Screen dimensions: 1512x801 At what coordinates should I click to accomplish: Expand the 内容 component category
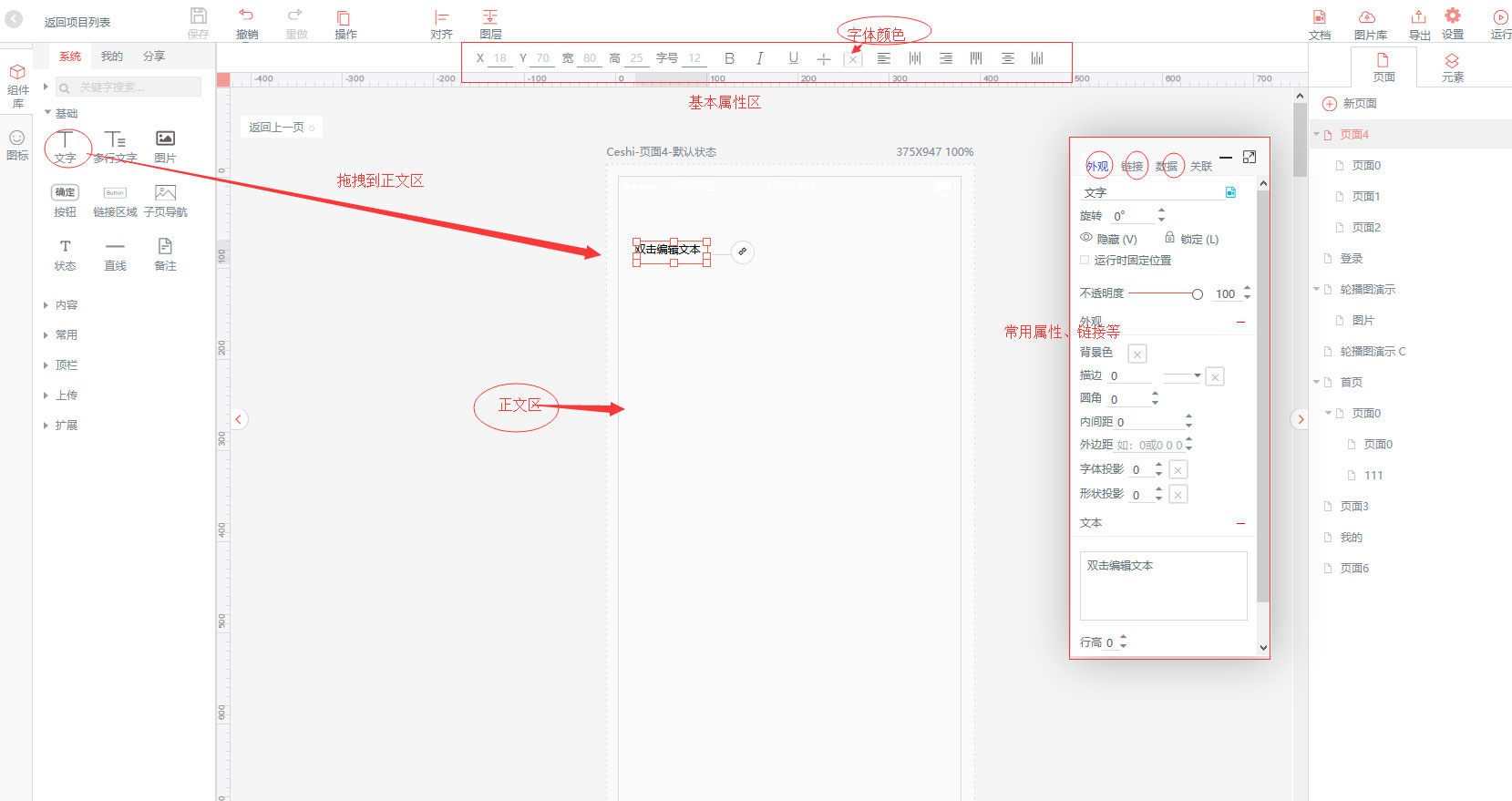(66, 305)
